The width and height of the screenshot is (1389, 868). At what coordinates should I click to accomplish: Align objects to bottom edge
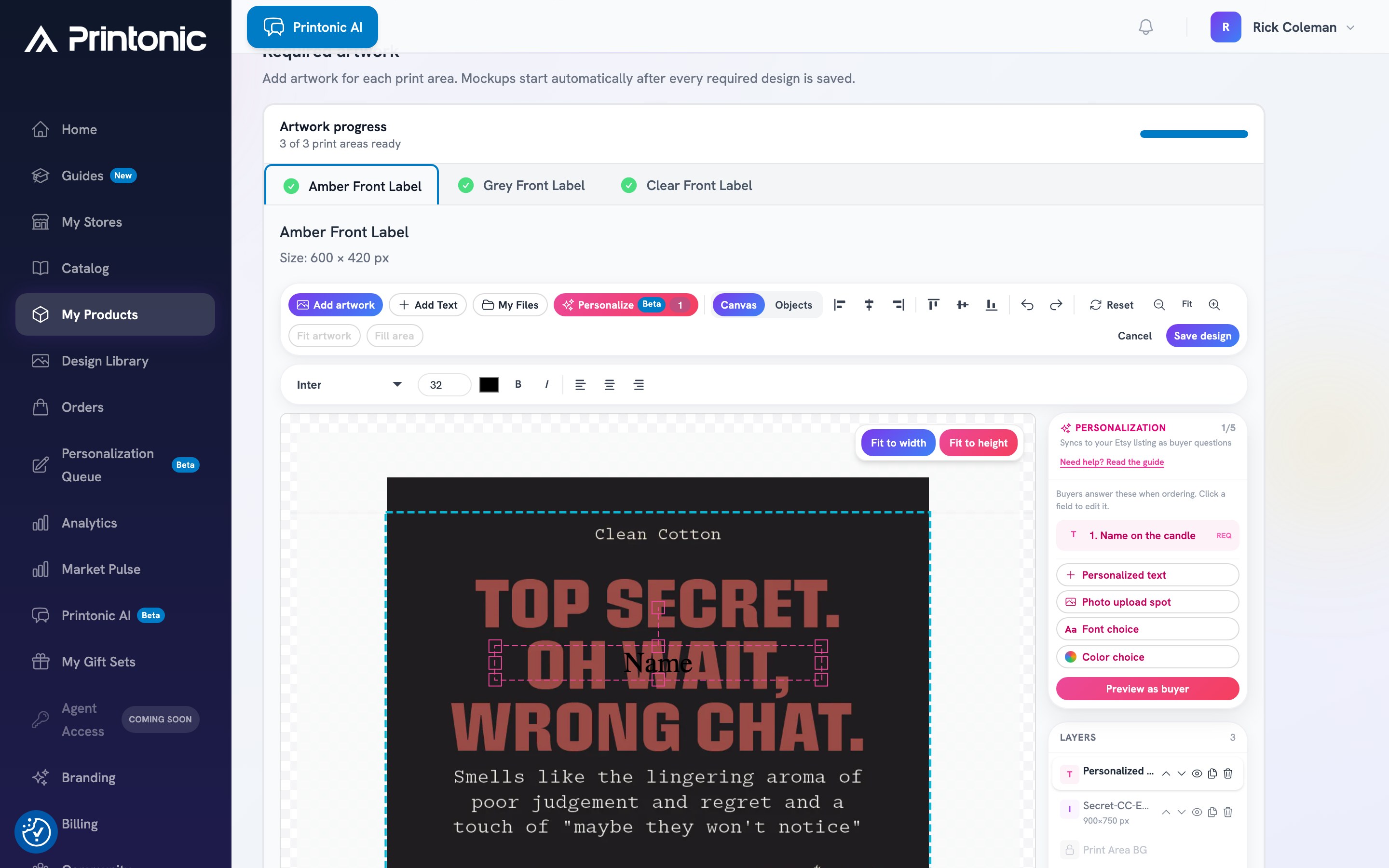click(x=991, y=305)
